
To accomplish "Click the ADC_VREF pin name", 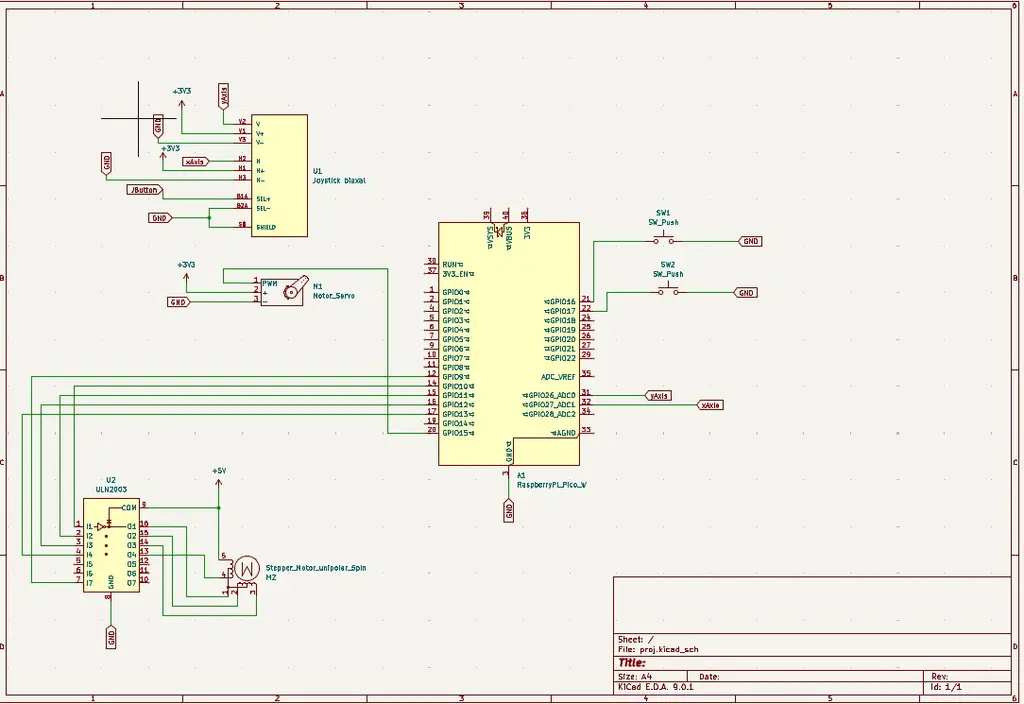I will 558,377.
